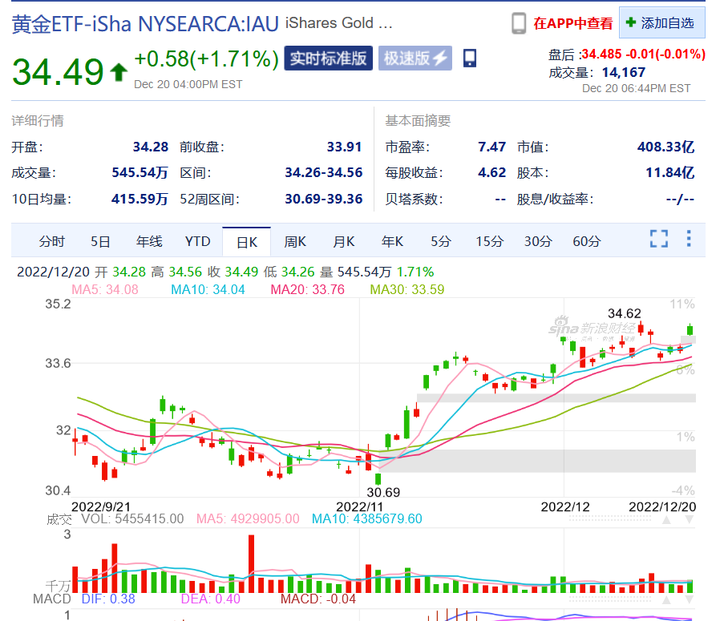The image size is (720, 621).
Task: Select the 30分 chart tab
Action: tap(538, 241)
